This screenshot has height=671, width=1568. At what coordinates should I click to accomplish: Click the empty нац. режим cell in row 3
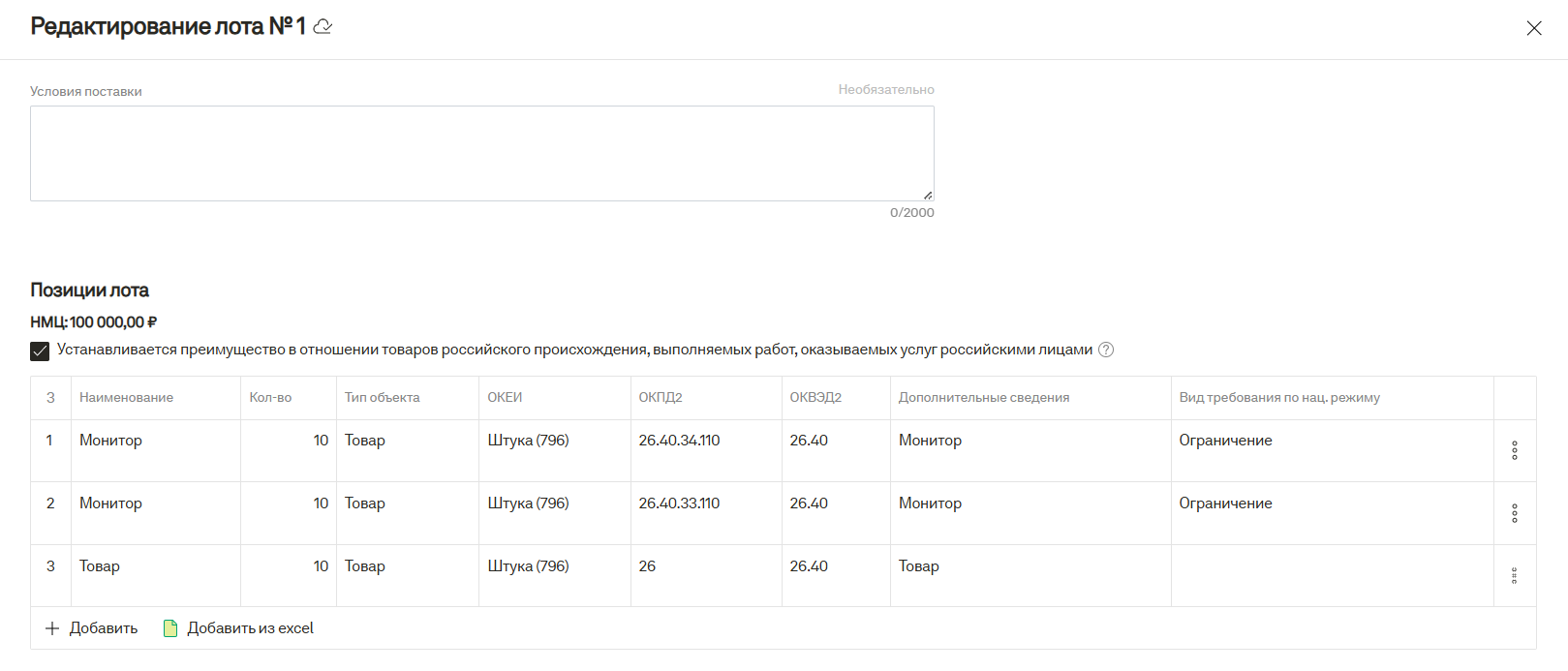click(1331, 575)
